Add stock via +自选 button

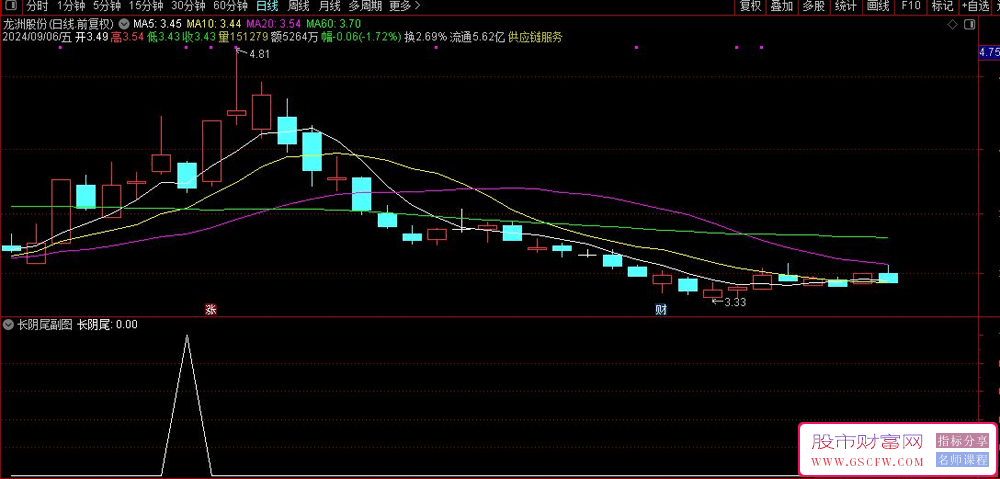pyautogui.click(x=974, y=6)
